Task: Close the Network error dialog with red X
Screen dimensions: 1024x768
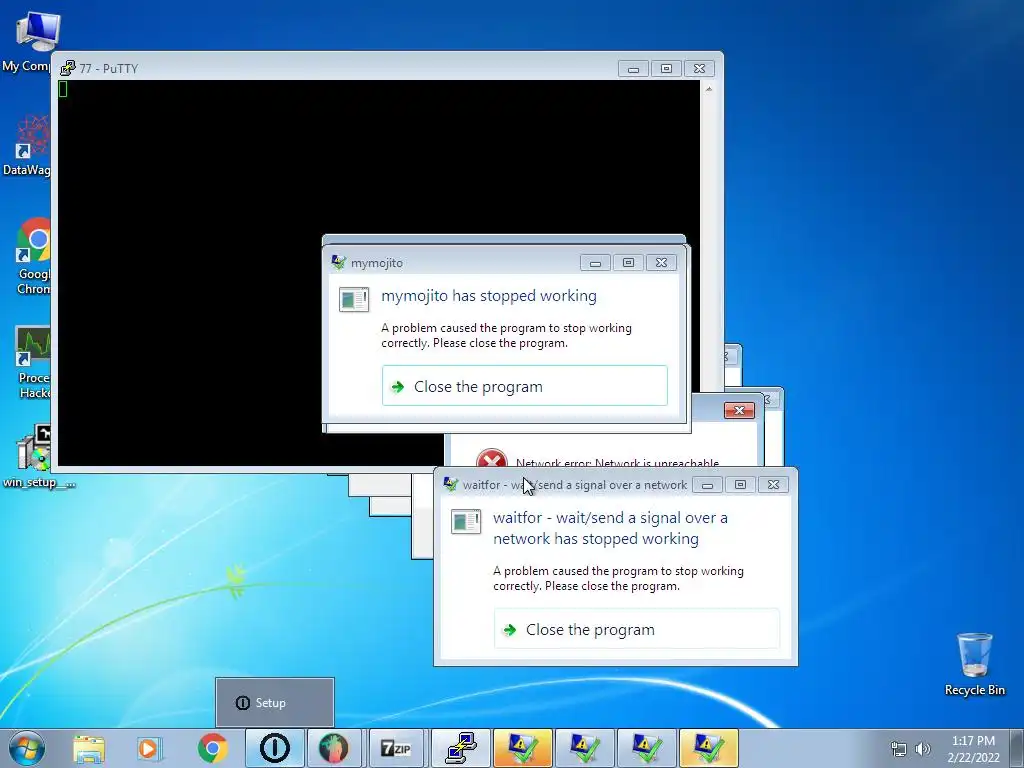Action: (x=739, y=410)
